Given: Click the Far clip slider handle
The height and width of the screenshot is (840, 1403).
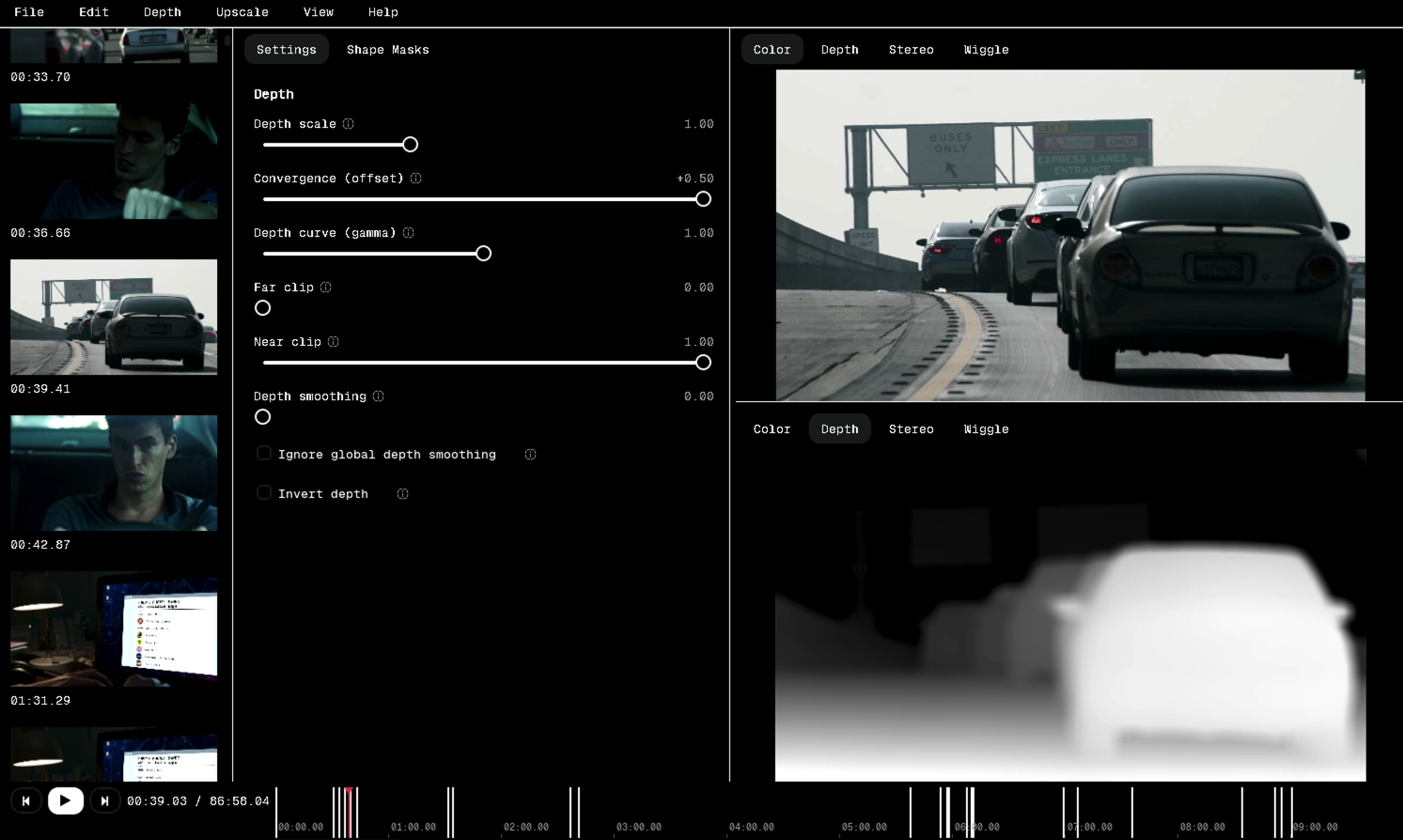Looking at the screenshot, I should (263, 308).
